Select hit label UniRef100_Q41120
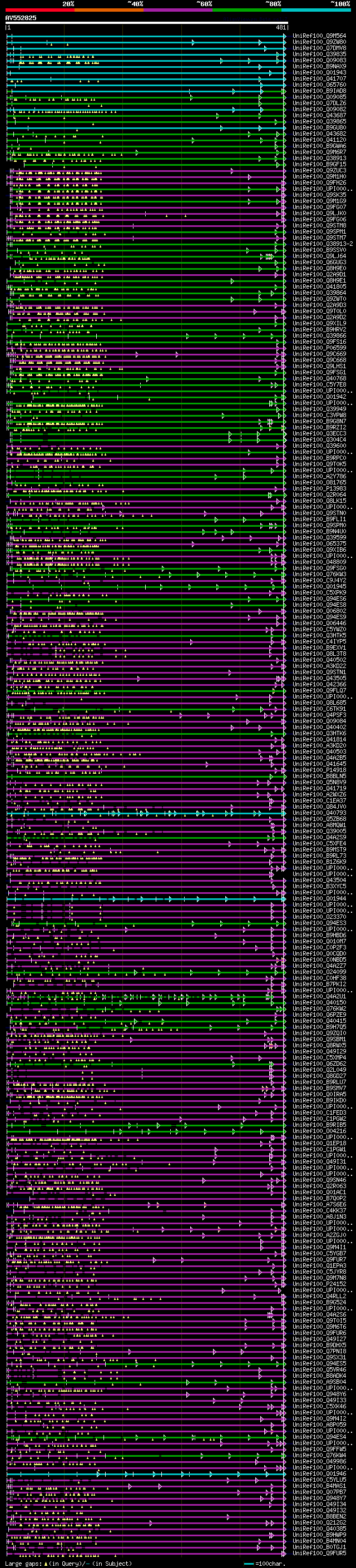 [319, 140]
